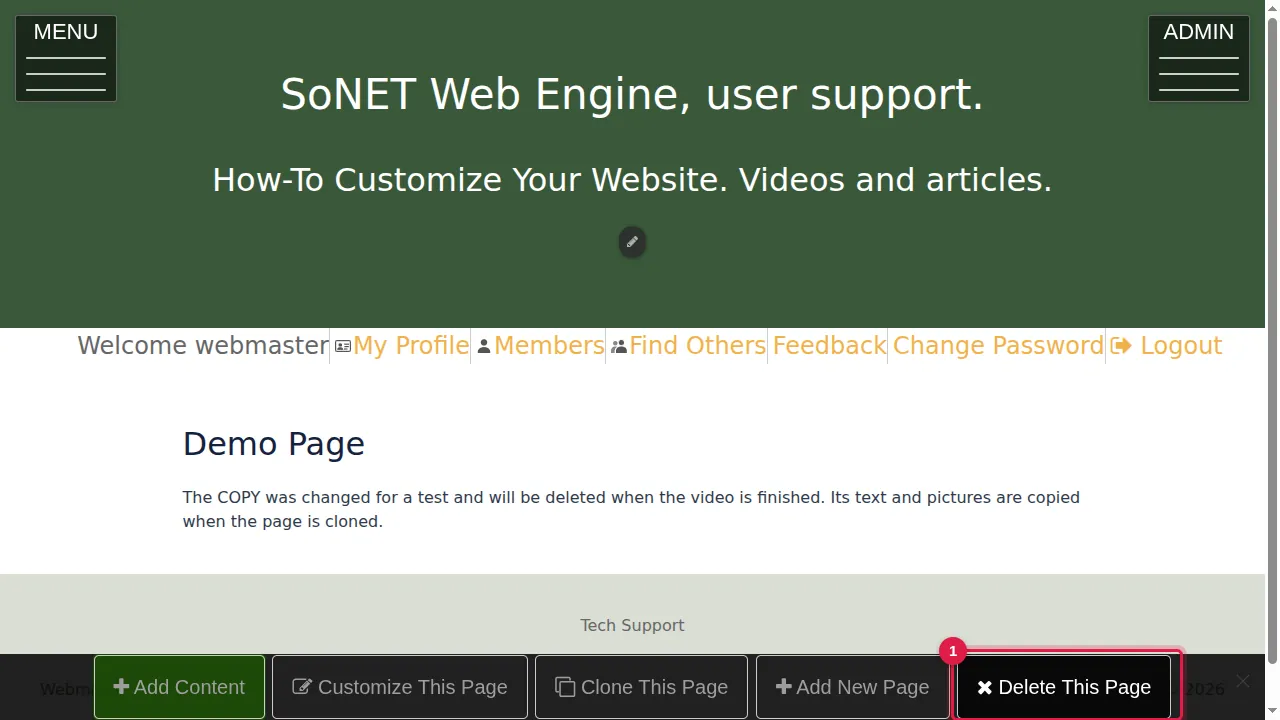Click Clone This Page button
This screenshot has width=1280, height=720.
click(641, 687)
